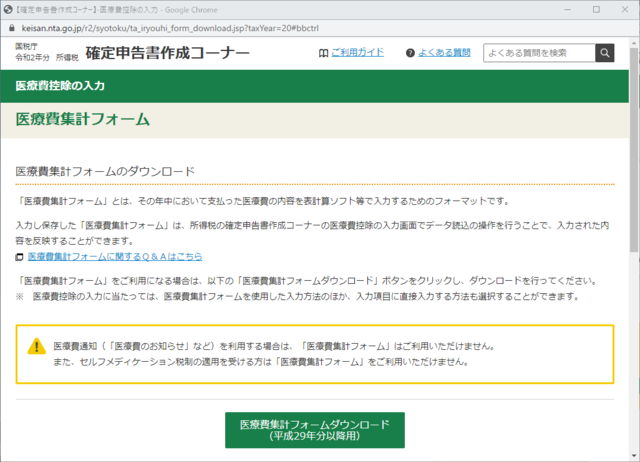Screen dimensions: 640x462
Task: Focus the よくある質問を検索 search field
Action: [539, 53]
